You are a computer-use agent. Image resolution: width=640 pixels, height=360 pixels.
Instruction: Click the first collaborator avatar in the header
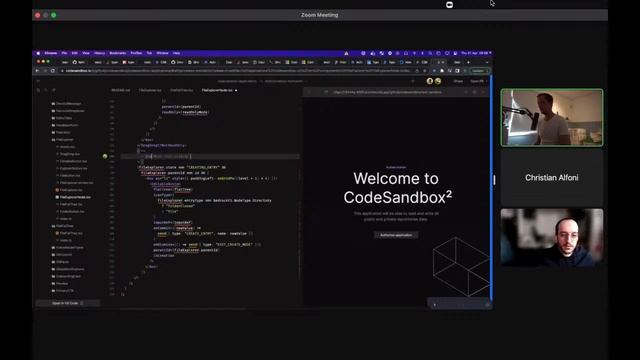coord(429,81)
